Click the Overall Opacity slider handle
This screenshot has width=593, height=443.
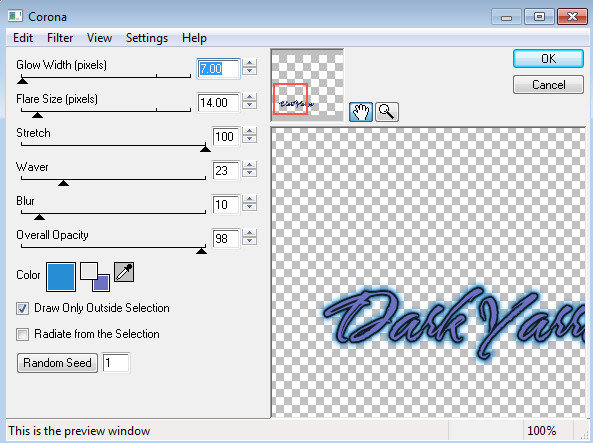[x=202, y=251]
